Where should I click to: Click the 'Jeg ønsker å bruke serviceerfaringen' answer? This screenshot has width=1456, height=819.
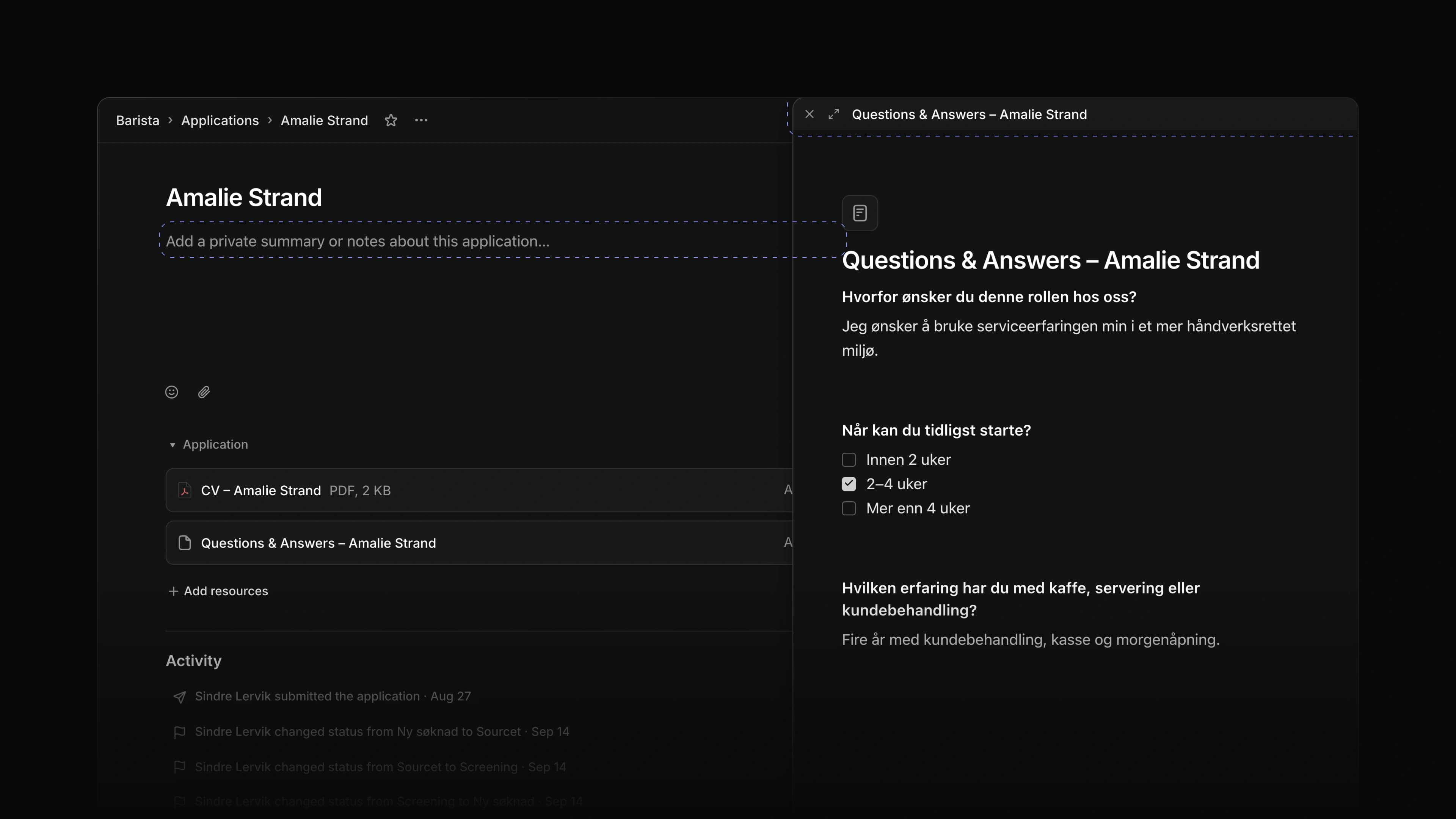pos(1069,338)
